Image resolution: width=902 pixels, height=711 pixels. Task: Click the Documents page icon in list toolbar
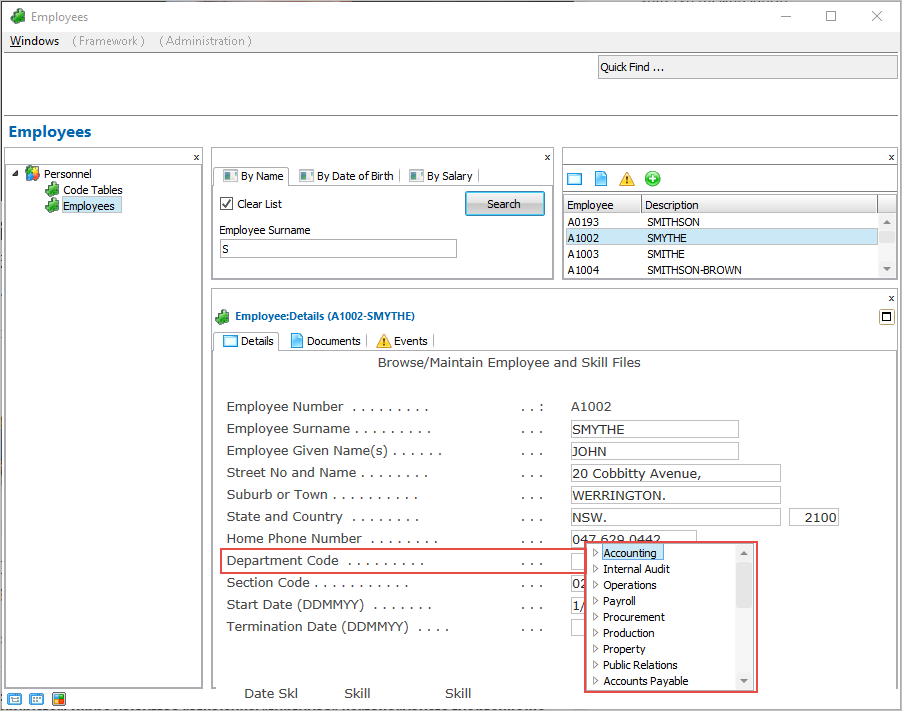(x=601, y=179)
